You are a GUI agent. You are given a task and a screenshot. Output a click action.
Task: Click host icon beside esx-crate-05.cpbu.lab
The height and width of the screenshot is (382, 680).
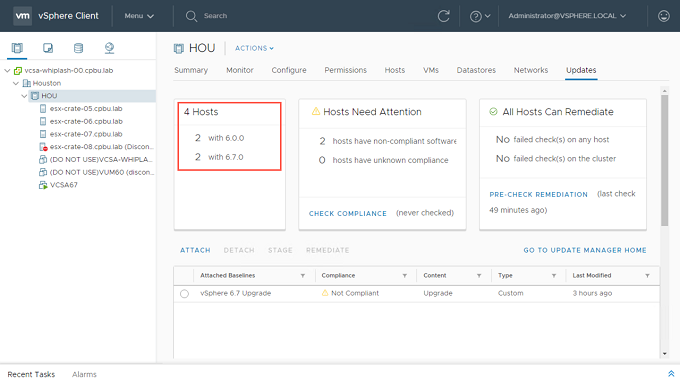pos(43,108)
